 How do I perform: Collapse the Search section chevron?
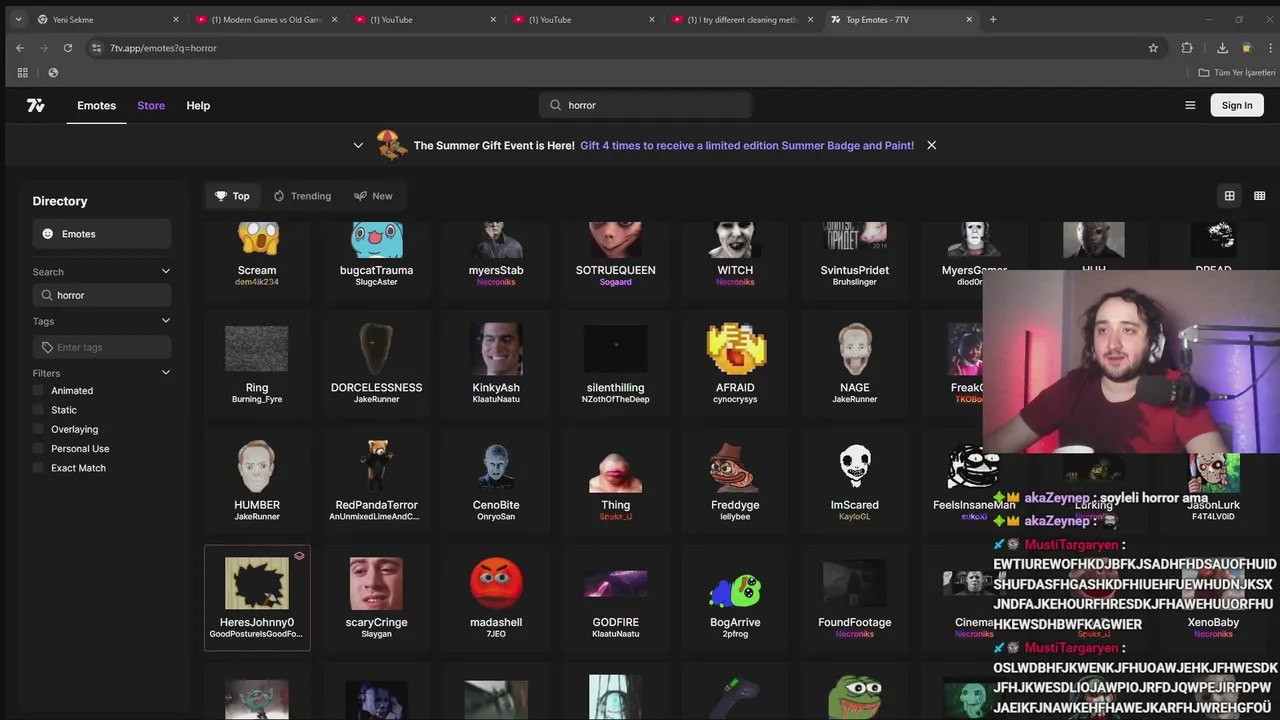click(166, 271)
